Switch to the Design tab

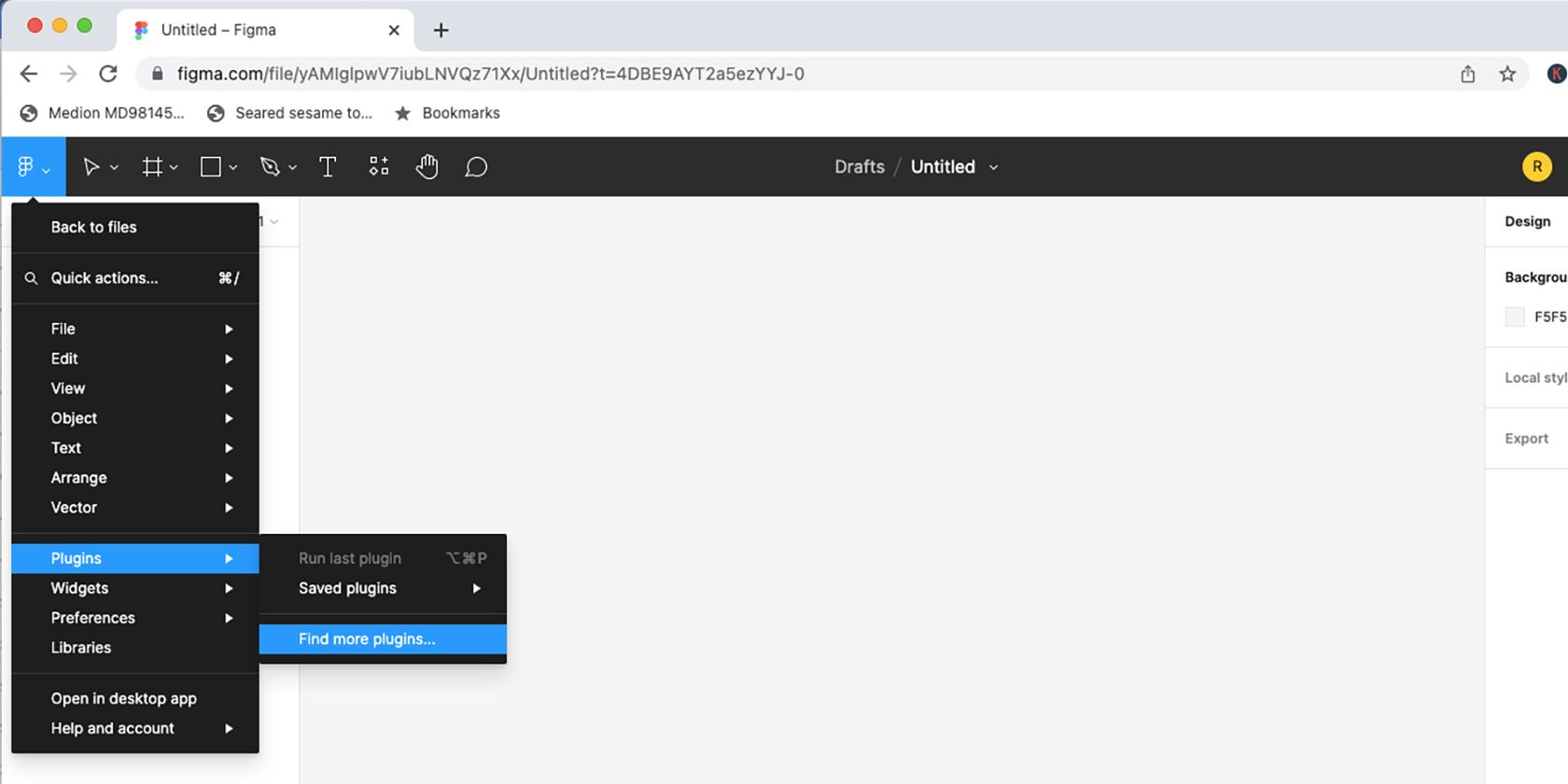pyautogui.click(x=1527, y=222)
